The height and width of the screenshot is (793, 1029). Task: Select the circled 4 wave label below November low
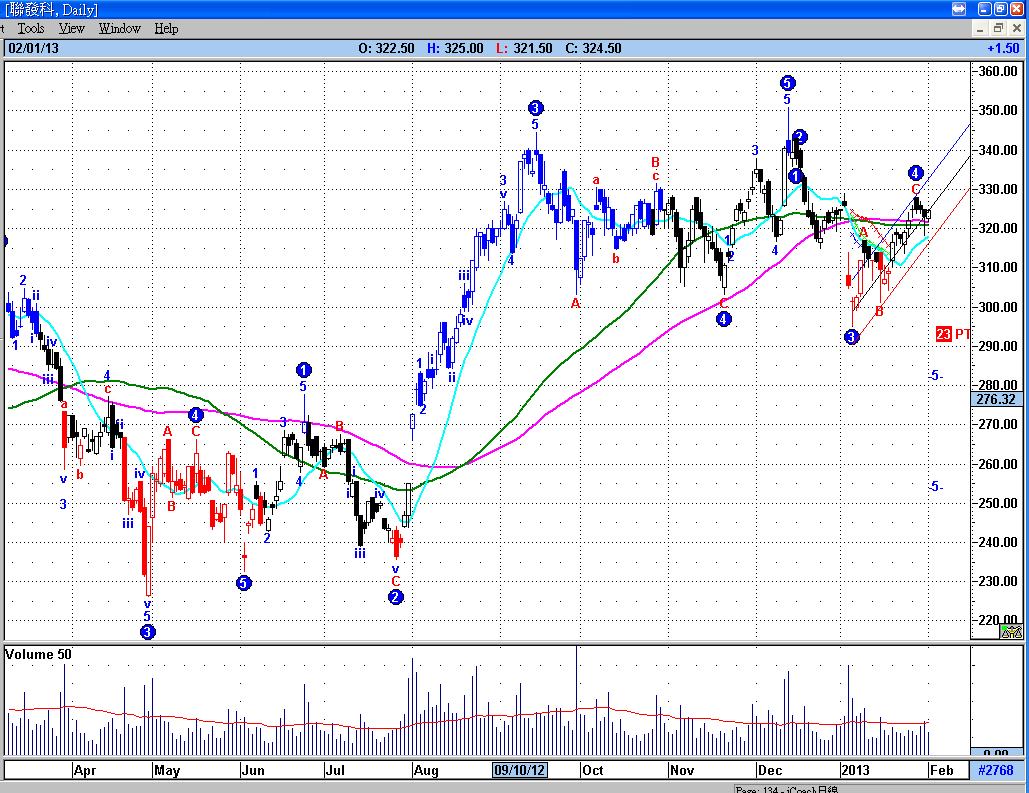[x=723, y=320]
